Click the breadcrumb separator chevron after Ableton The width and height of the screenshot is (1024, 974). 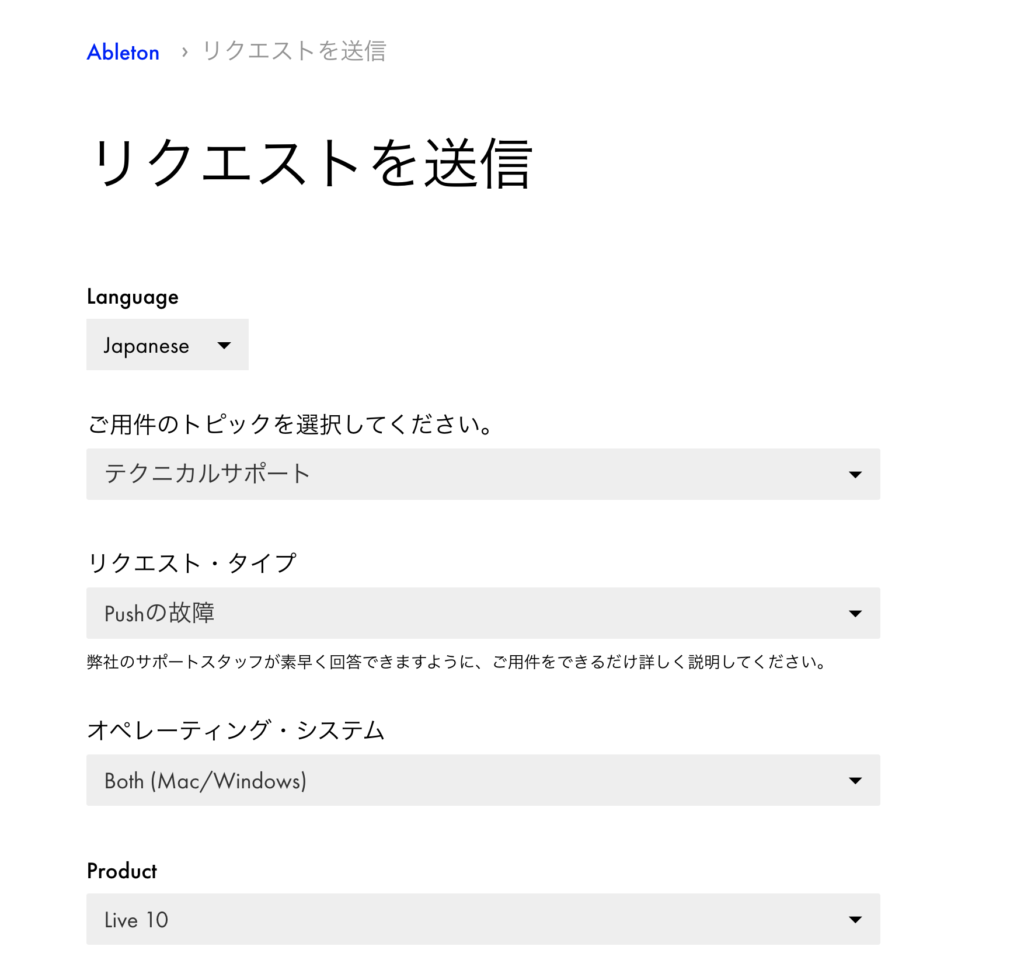pyautogui.click(x=185, y=51)
